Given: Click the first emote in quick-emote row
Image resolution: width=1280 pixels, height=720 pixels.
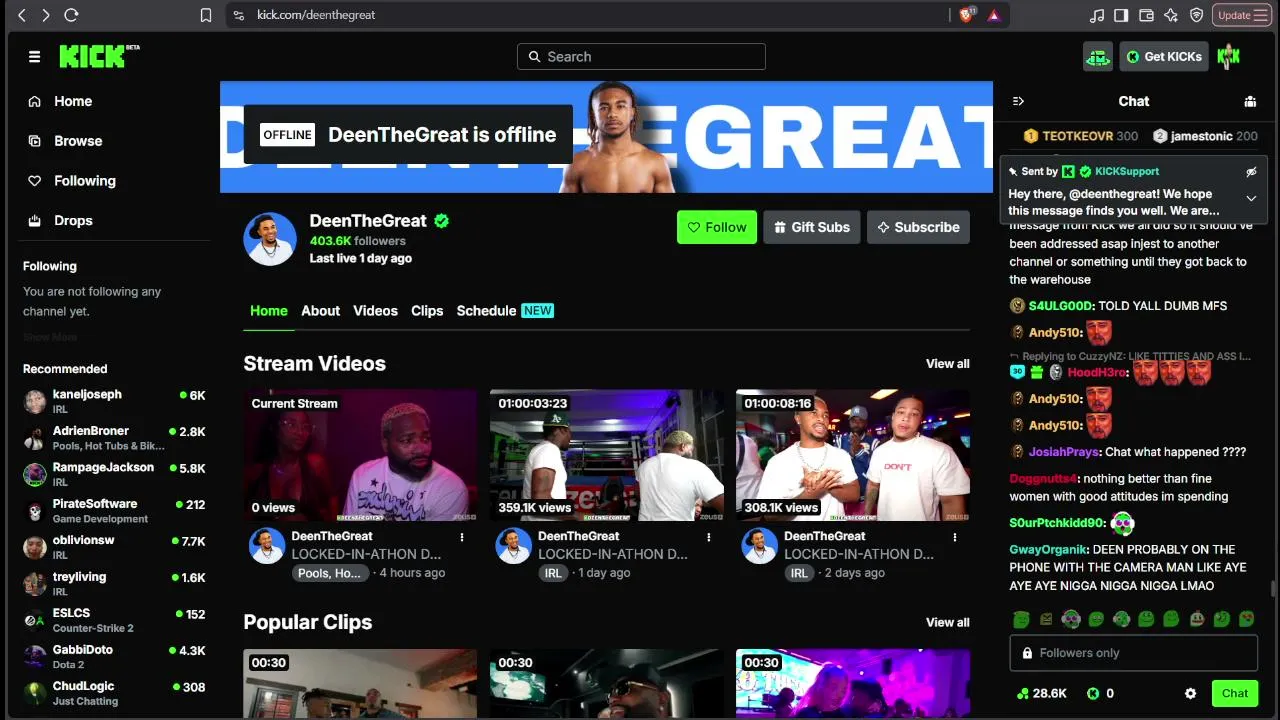Looking at the screenshot, I should (1021, 620).
